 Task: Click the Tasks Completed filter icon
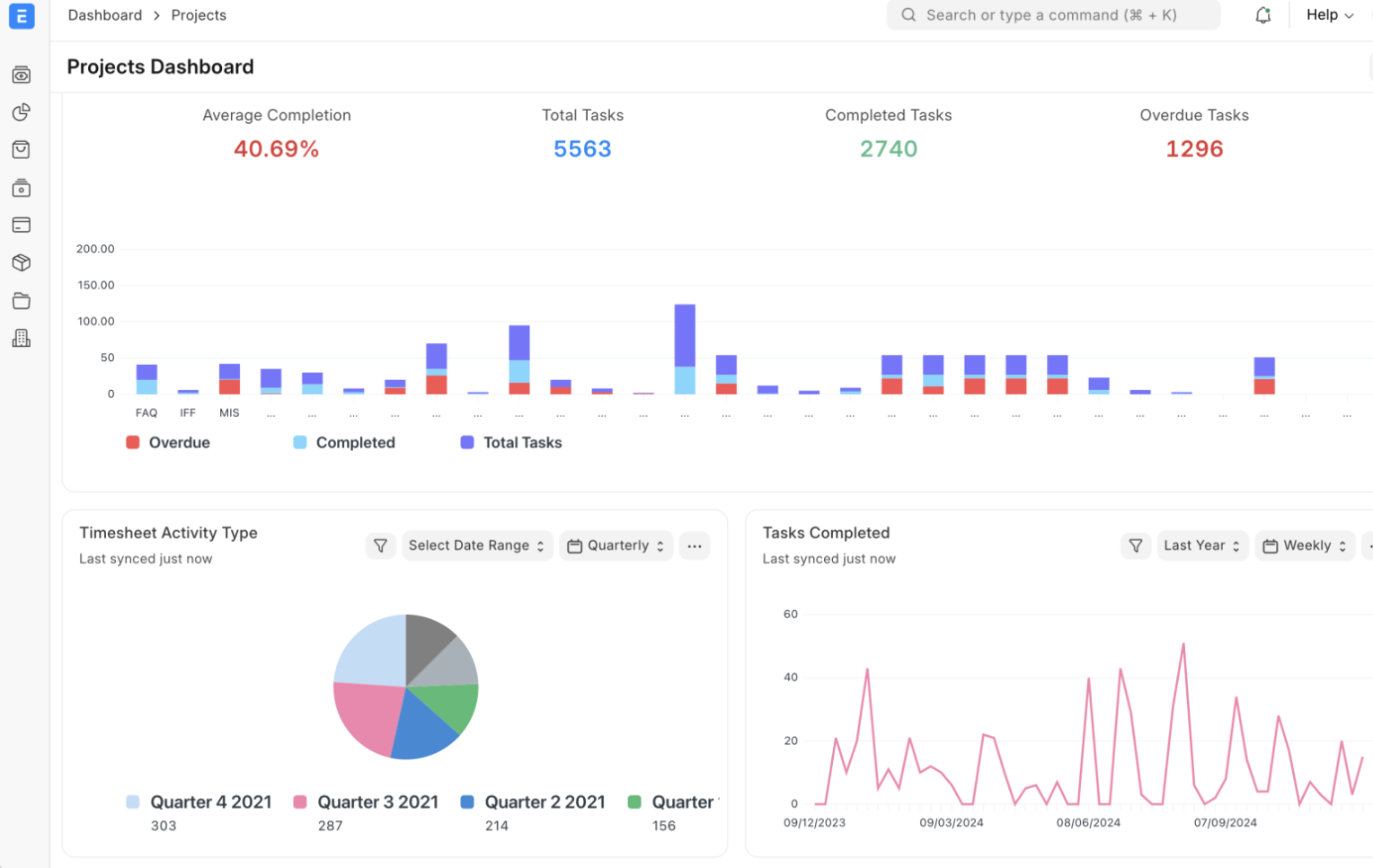pos(1136,545)
